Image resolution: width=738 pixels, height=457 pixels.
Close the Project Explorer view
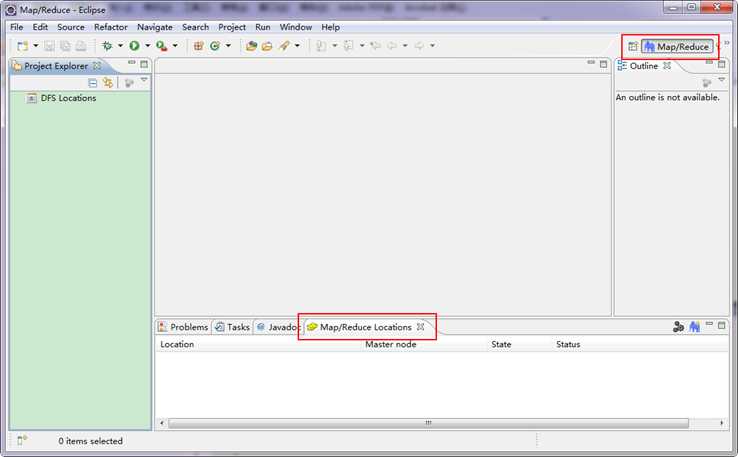(97, 66)
